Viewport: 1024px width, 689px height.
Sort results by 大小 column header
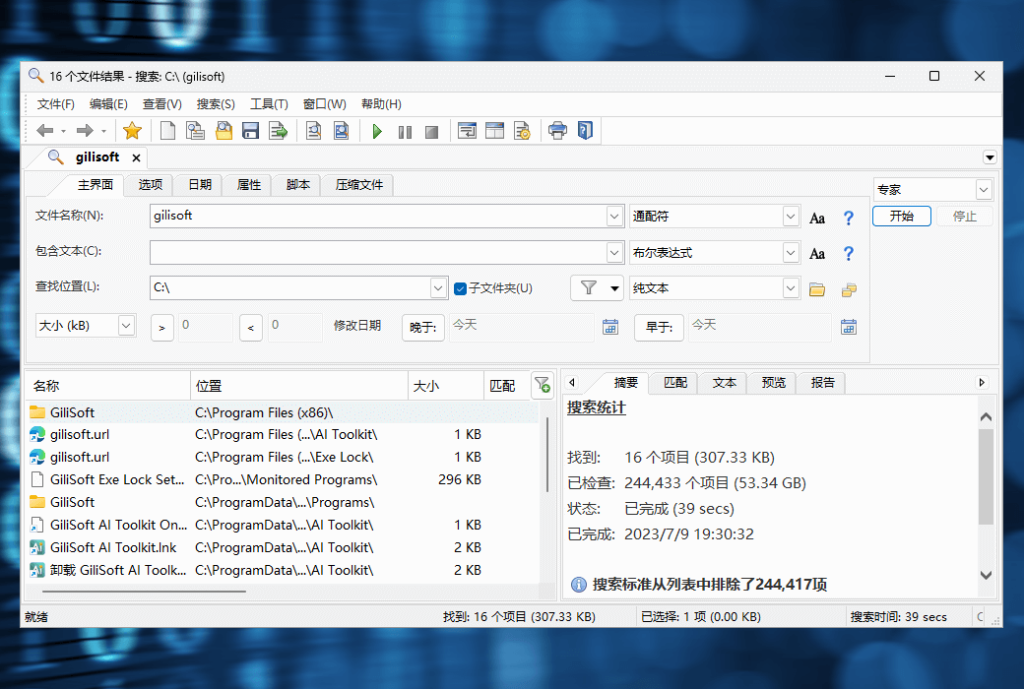point(446,386)
